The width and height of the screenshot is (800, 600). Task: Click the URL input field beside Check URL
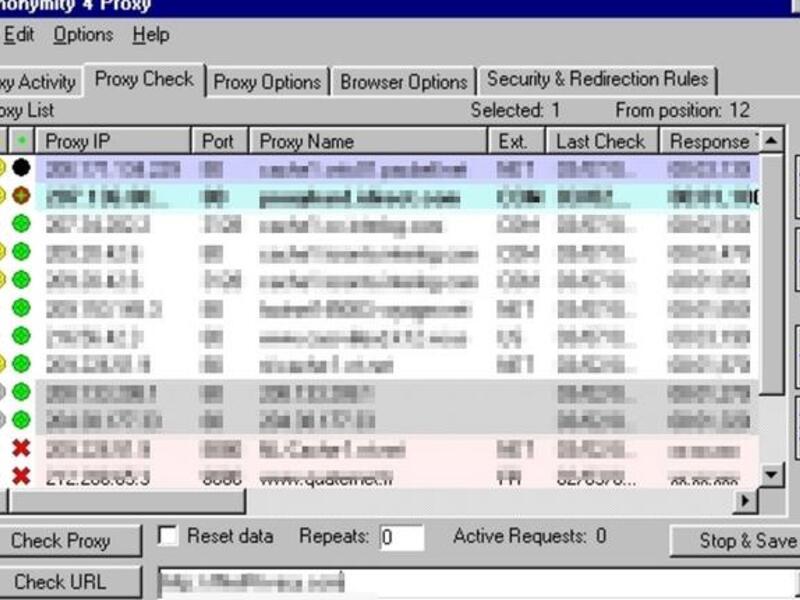pos(479,583)
